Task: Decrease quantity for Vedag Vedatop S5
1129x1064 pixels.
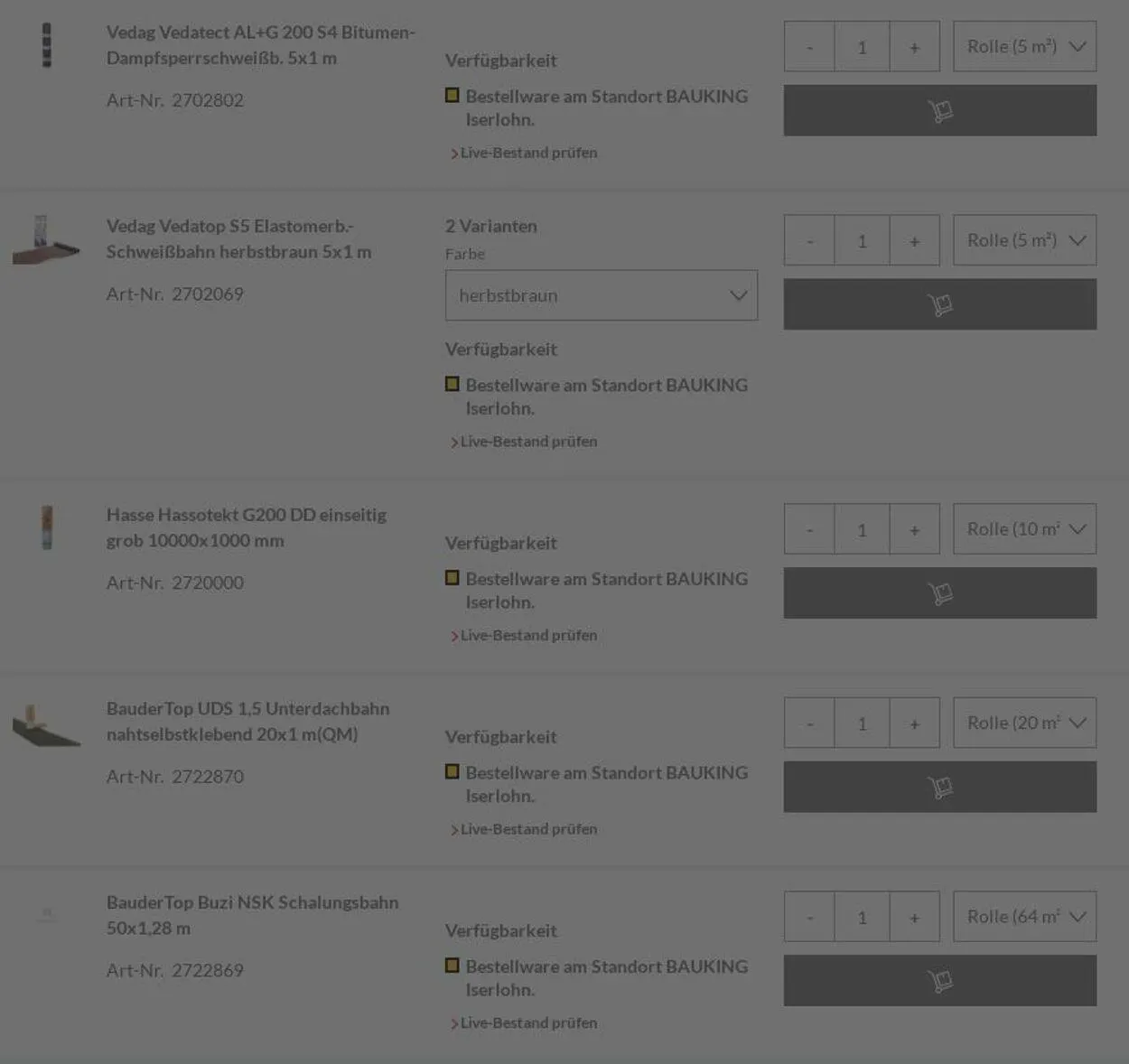Action: click(809, 240)
